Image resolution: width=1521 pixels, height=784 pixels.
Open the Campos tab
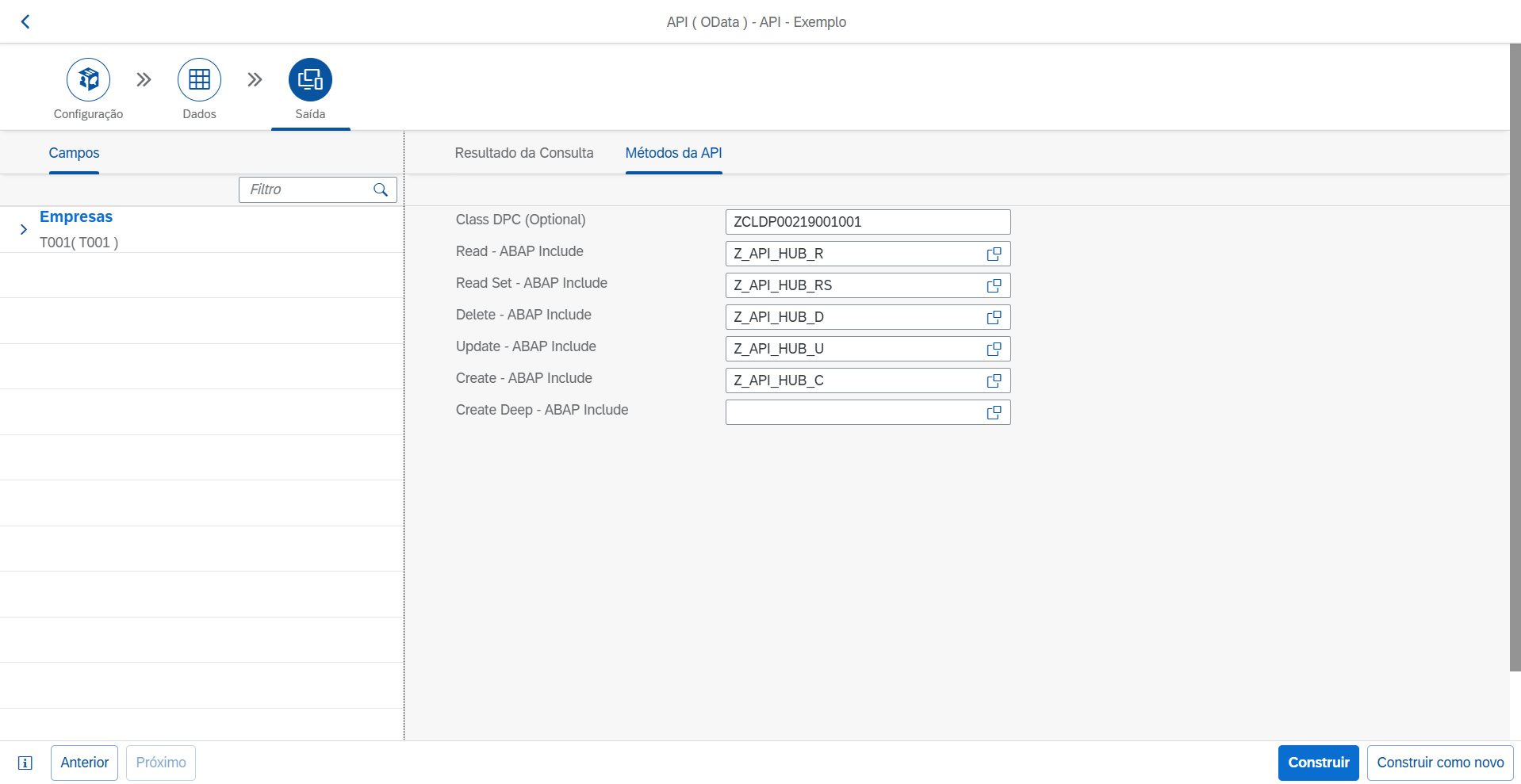[74, 153]
